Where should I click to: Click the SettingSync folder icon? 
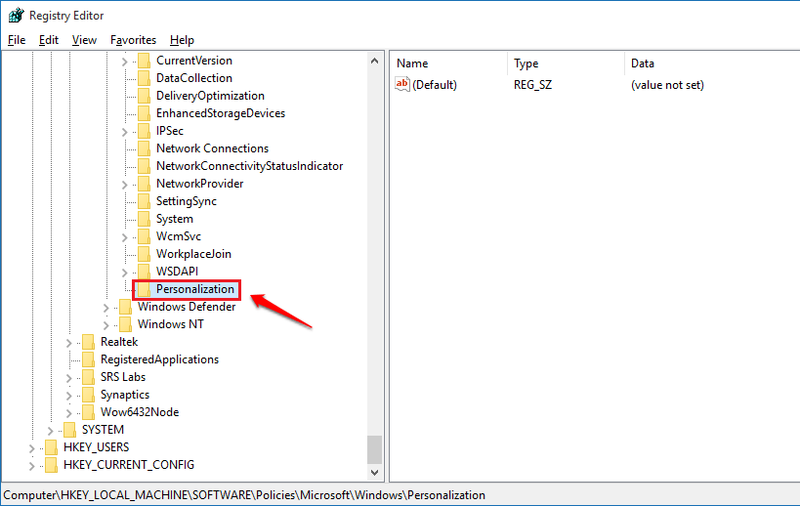pyautogui.click(x=144, y=201)
